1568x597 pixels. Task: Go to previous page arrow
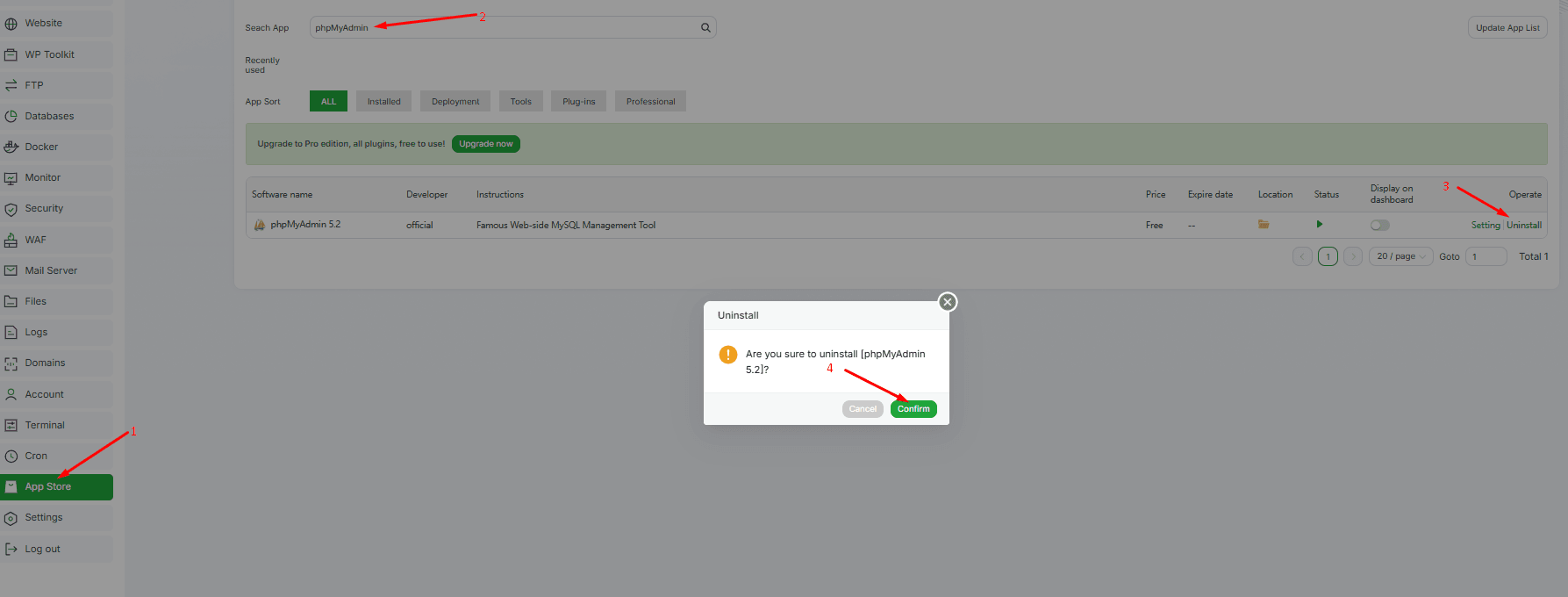1302,256
